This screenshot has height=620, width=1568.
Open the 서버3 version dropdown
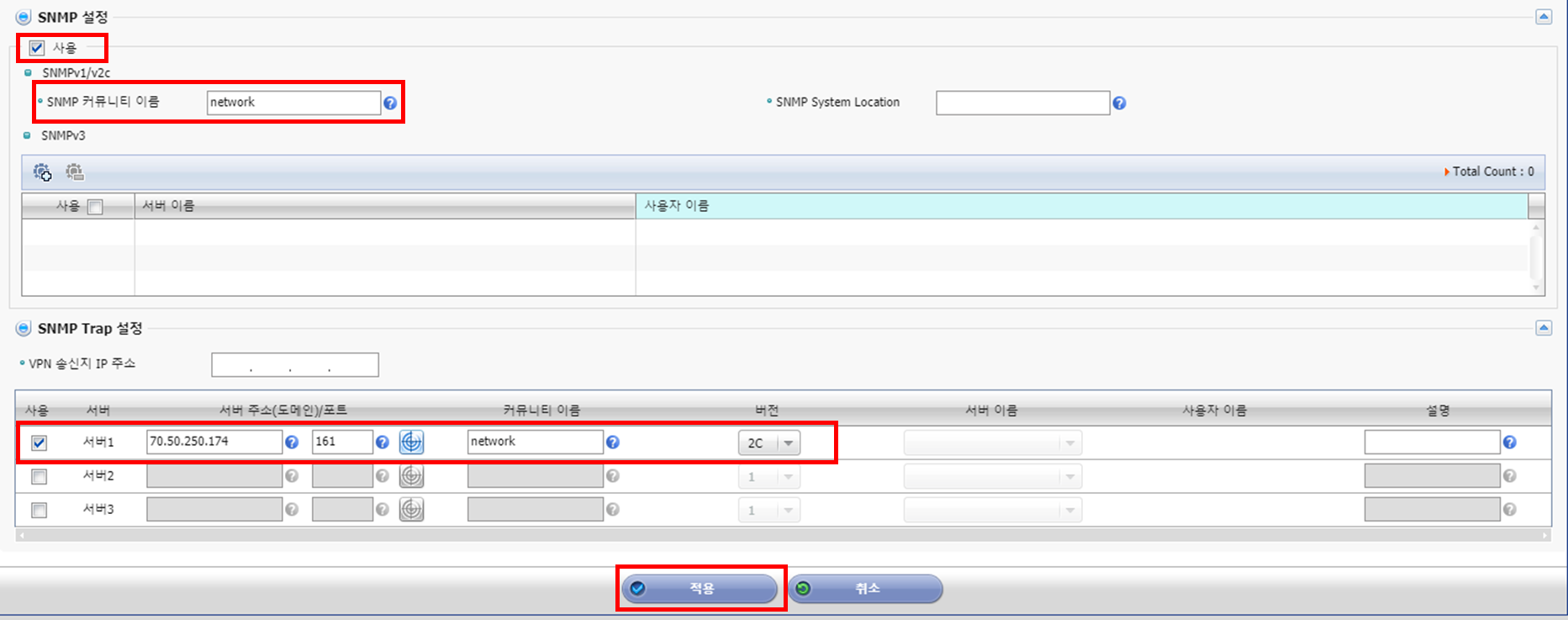tap(769, 510)
